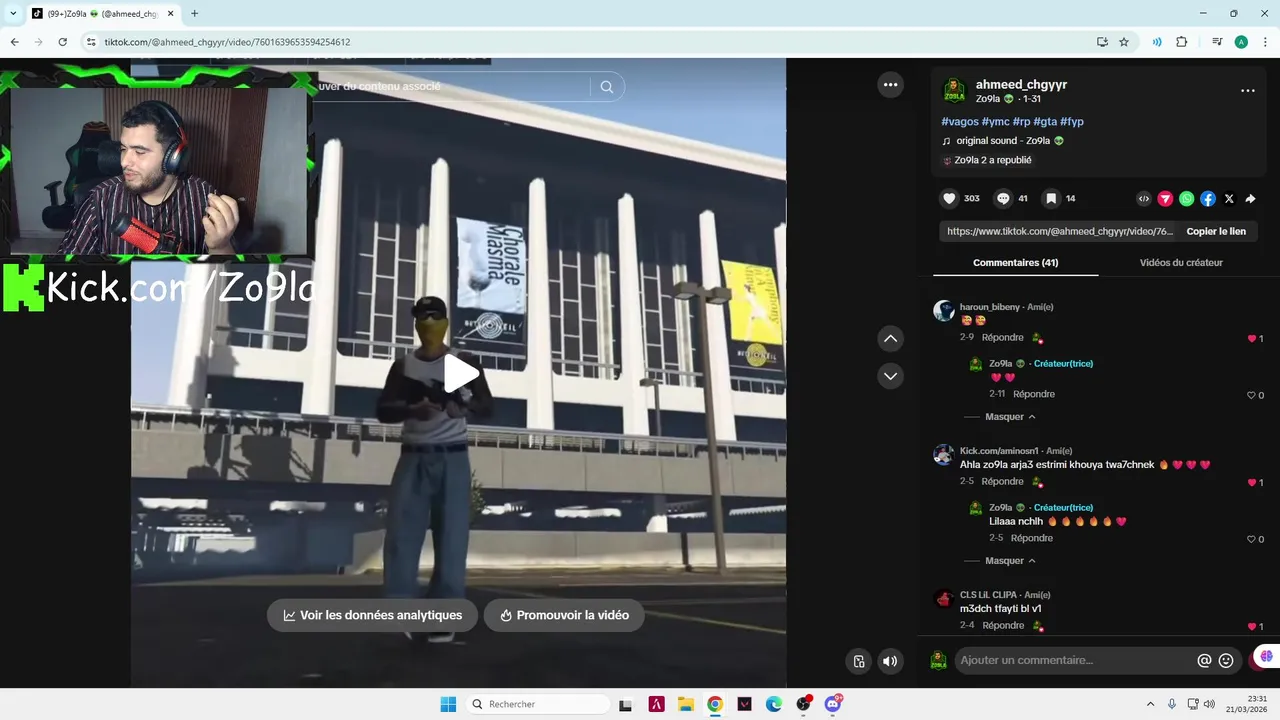Go to next video with down arrow
1280x720 pixels.
[x=890, y=376]
